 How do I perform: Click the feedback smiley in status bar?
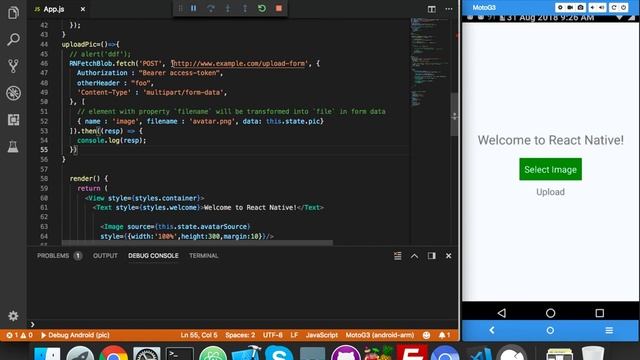click(x=426, y=335)
